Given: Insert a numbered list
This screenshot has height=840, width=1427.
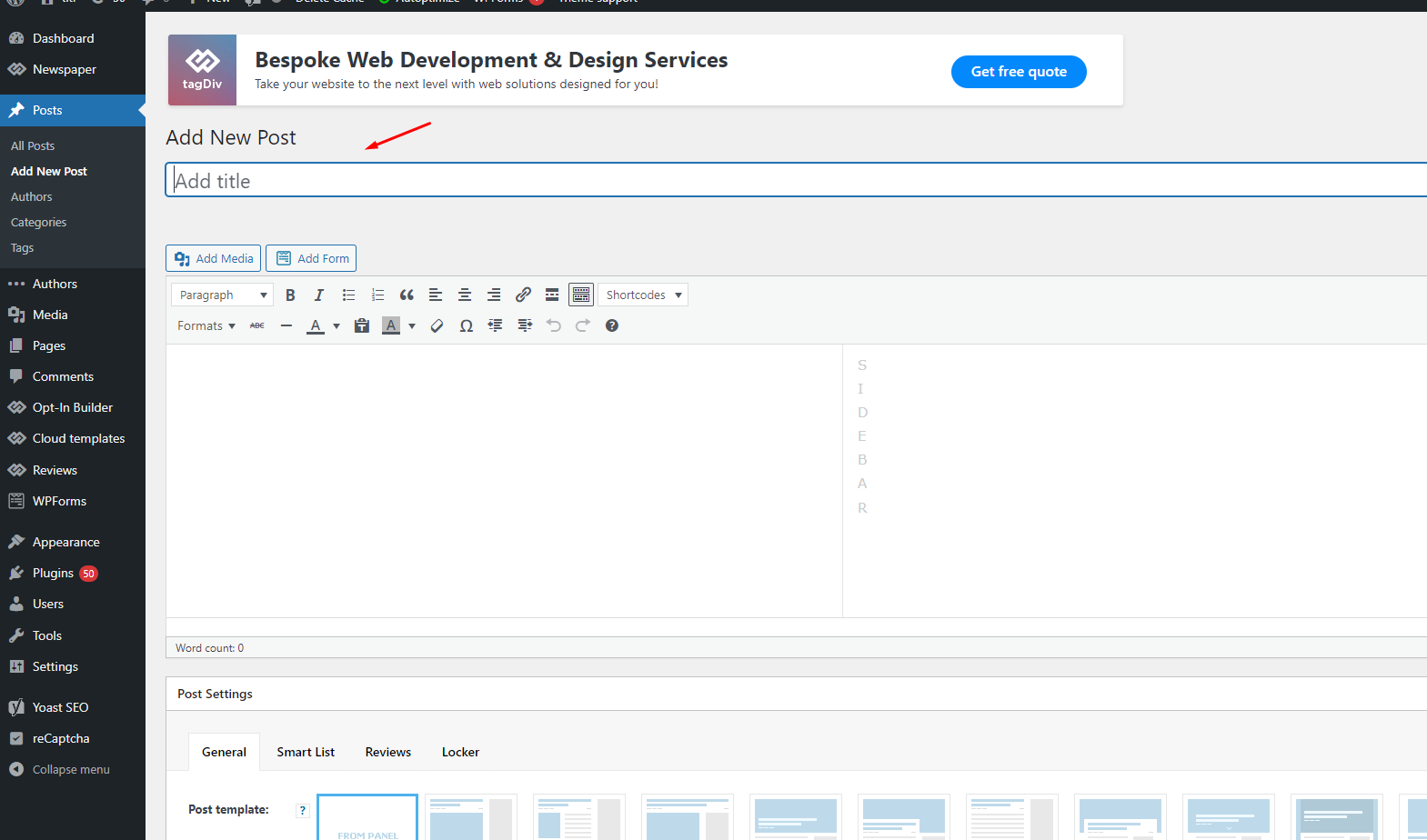Looking at the screenshot, I should (x=377, y=295).
